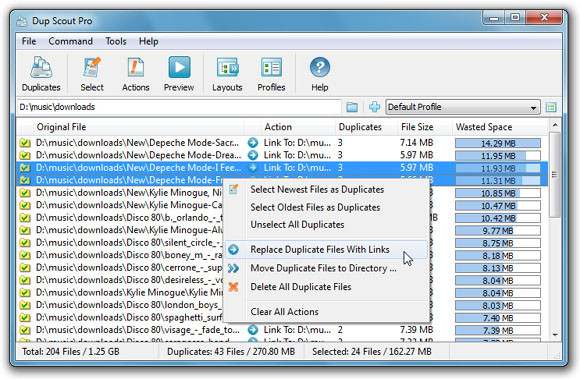This screenshot has height=379, width=580.
Task: Click the 14.29 MB wasted space bar
Action: click(498, 143)
